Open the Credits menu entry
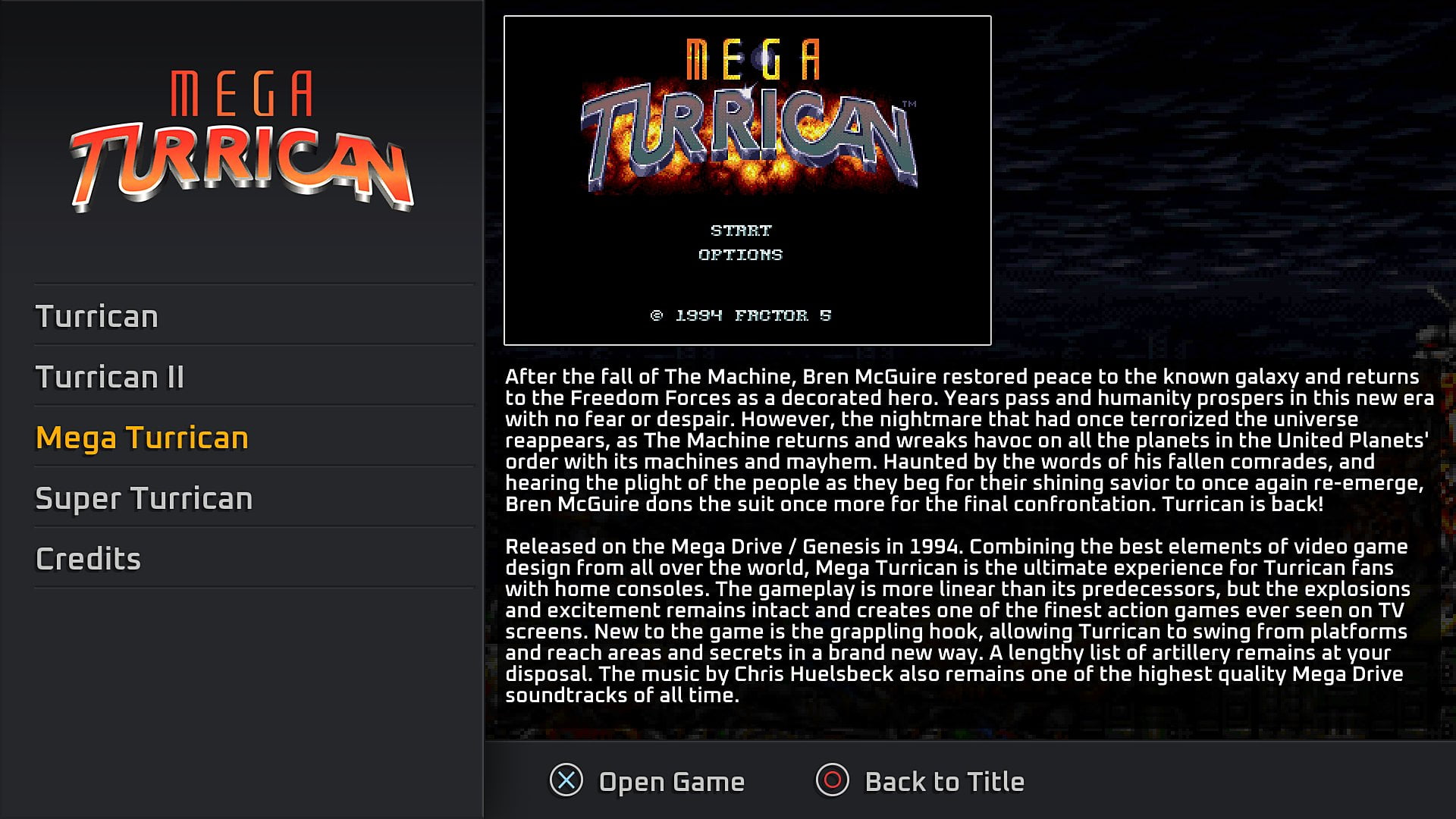The height and width of the screenshot is (819, 1456). coord(88,559)
